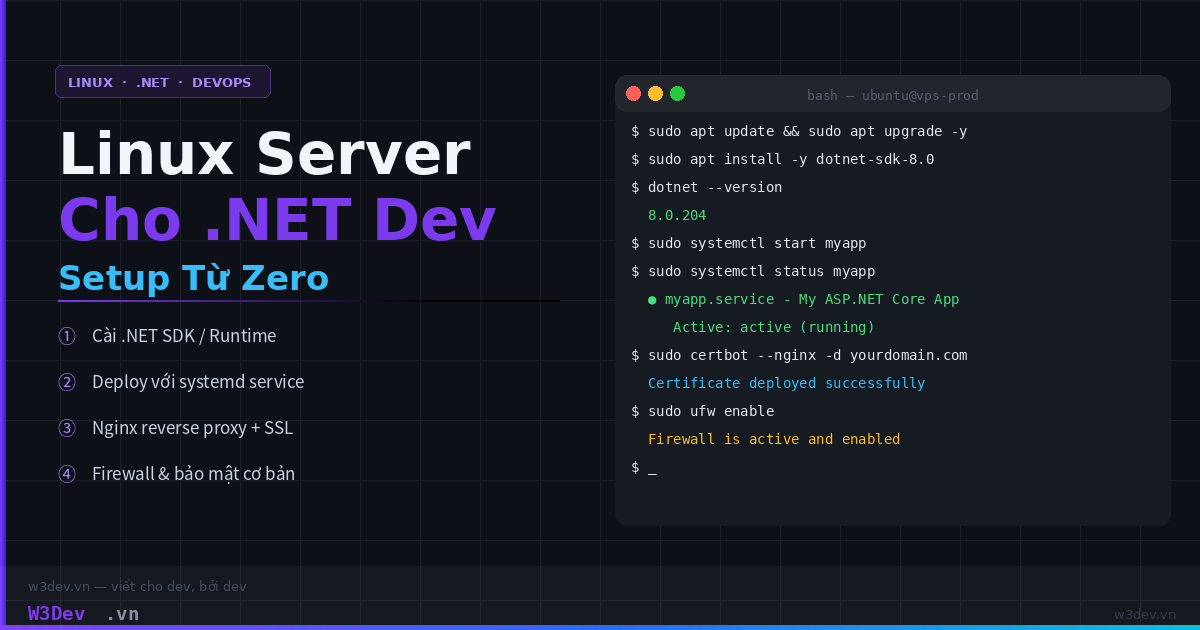Select the ".NET" label in the top badge
The height and width of the screenshot is (630, 1200).
point(152,82)
